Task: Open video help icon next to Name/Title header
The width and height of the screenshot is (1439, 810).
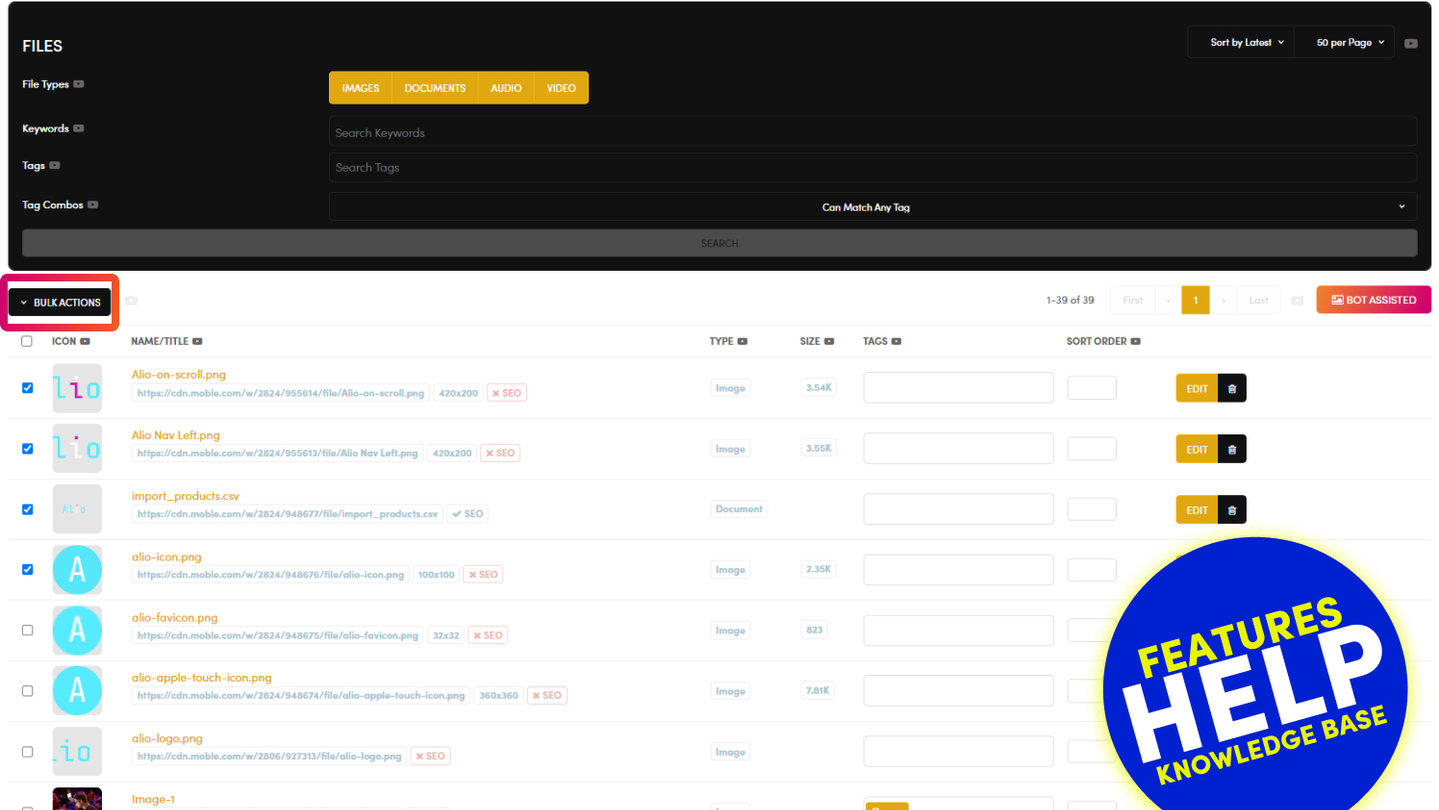Action: coord(198,342)
